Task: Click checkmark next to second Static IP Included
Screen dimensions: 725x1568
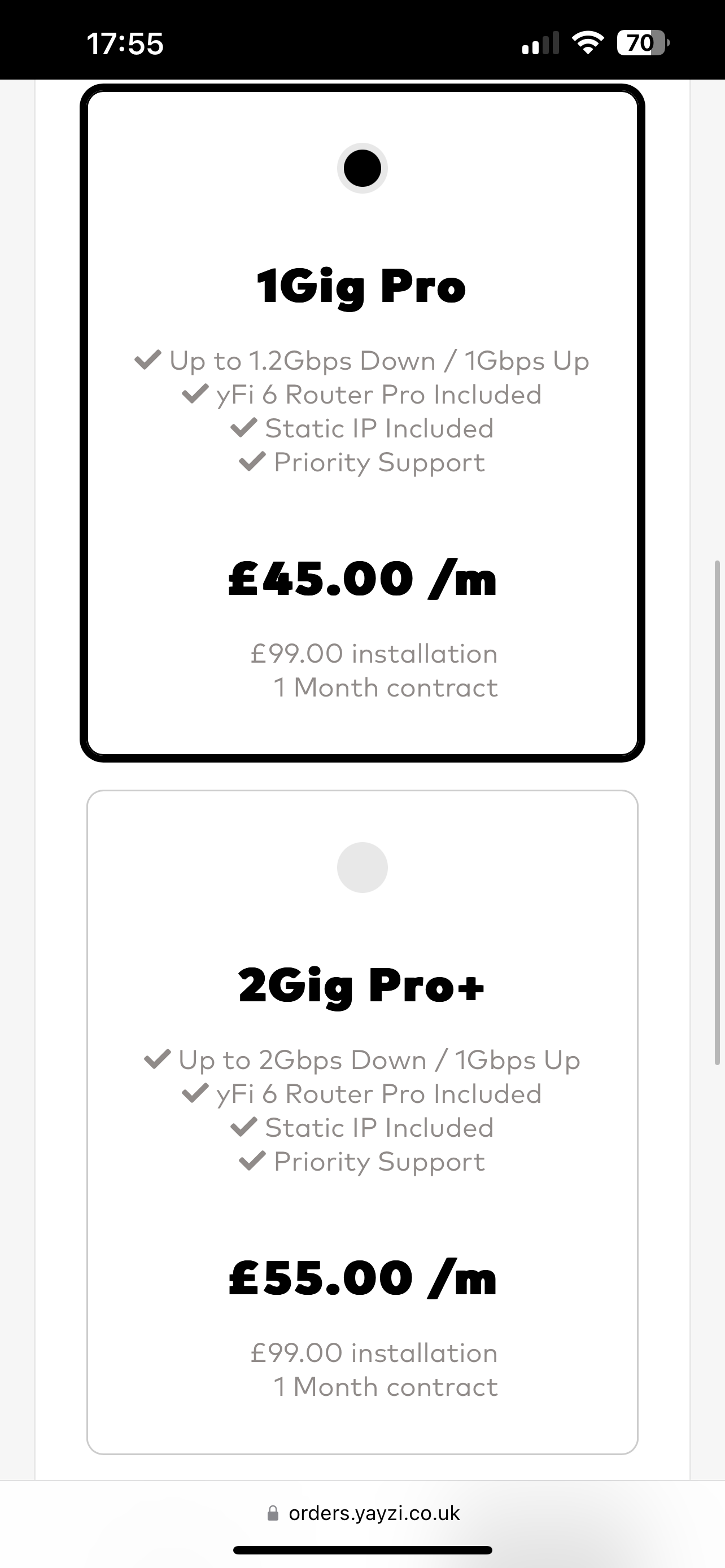Action: tap(243, 1127)
